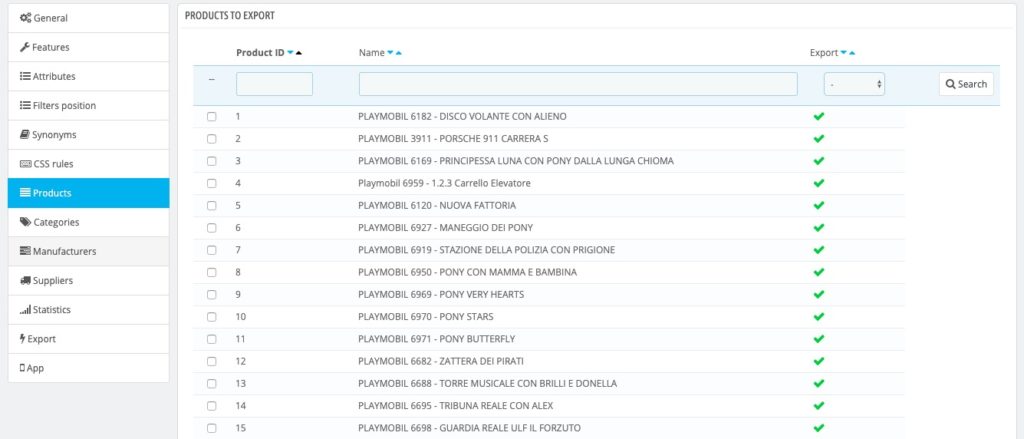This screenshot has height=439, width=1024.
Task: Open Suppliers in sidebar
Action: point(88,280)
